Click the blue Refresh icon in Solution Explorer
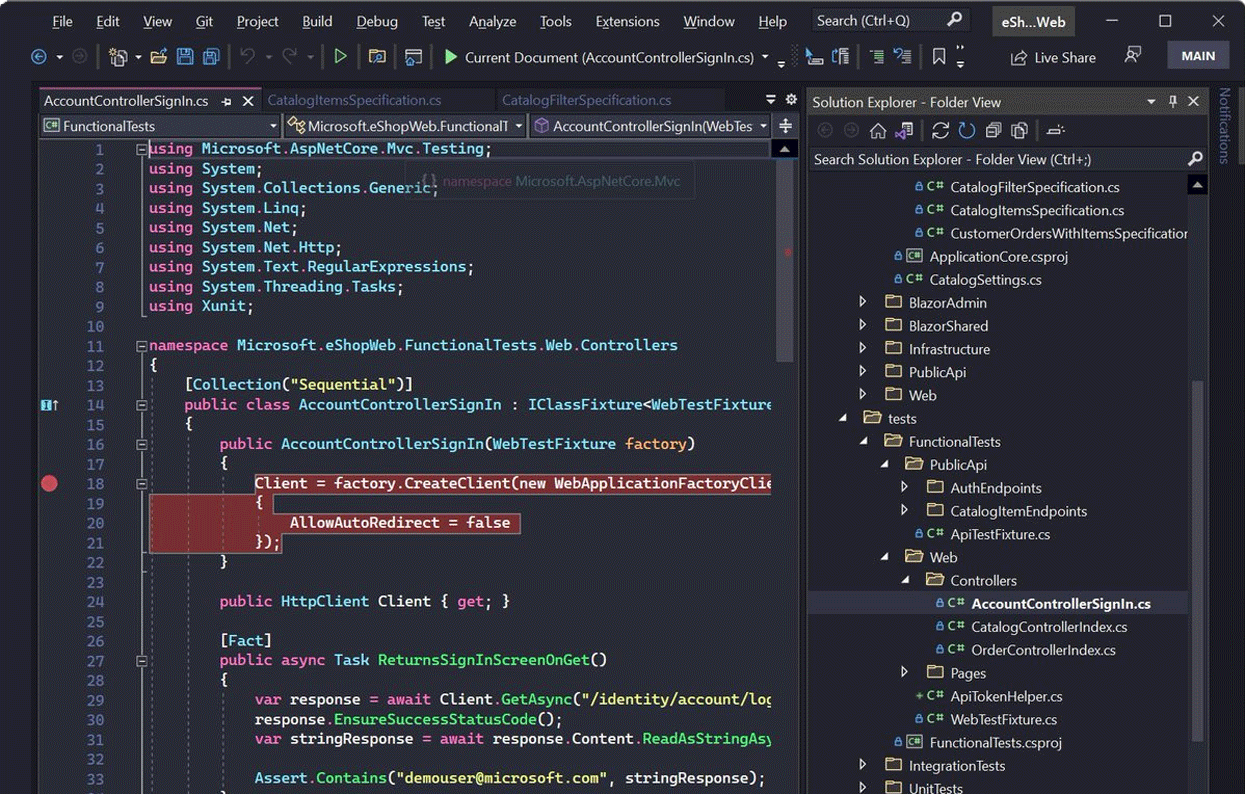 (966, 131)
